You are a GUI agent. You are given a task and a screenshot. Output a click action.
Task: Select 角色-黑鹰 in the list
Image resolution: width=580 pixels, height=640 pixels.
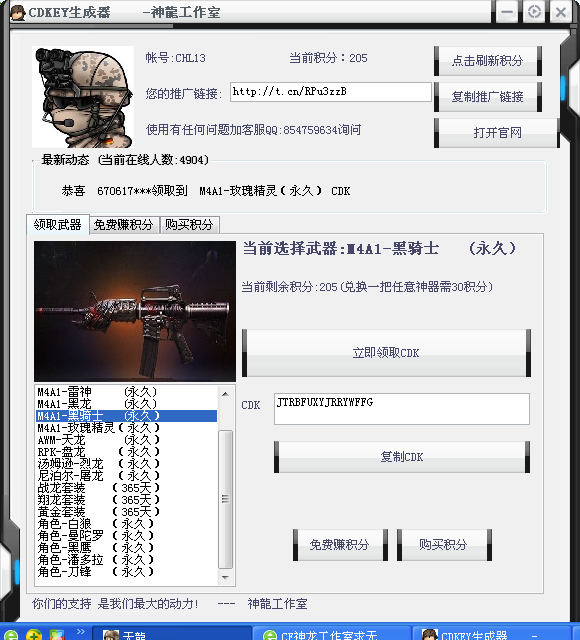[127, 548]
